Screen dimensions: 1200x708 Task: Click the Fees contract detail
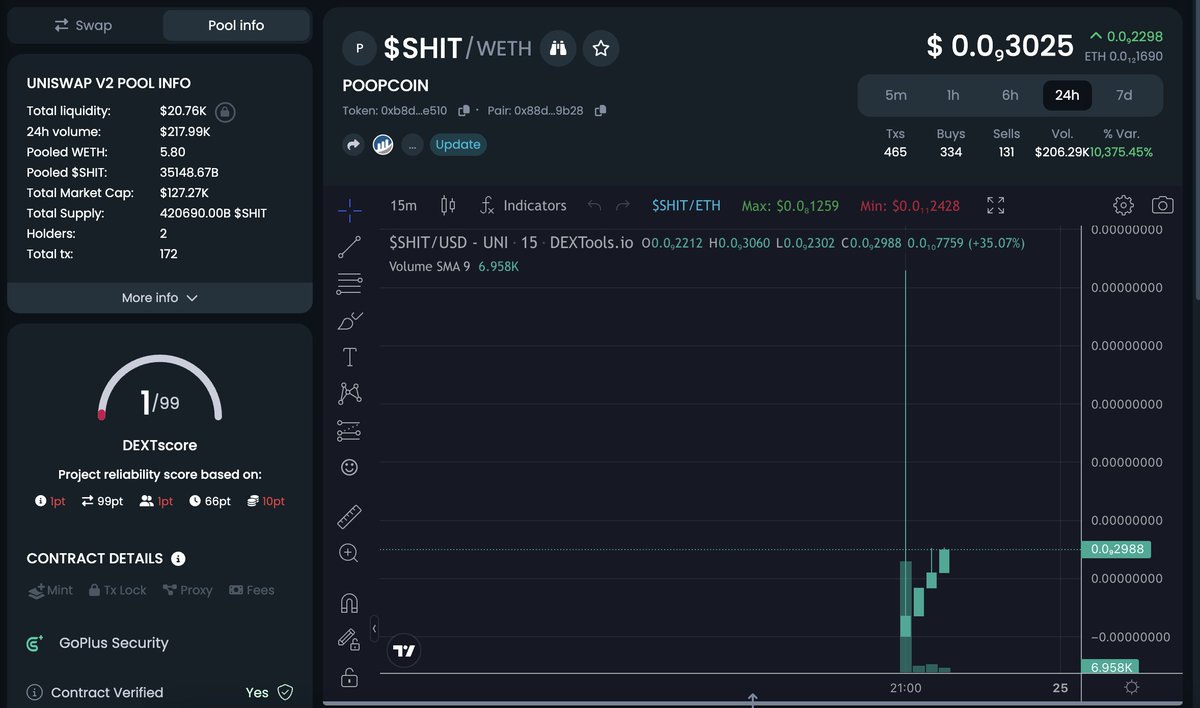point(252,590)
